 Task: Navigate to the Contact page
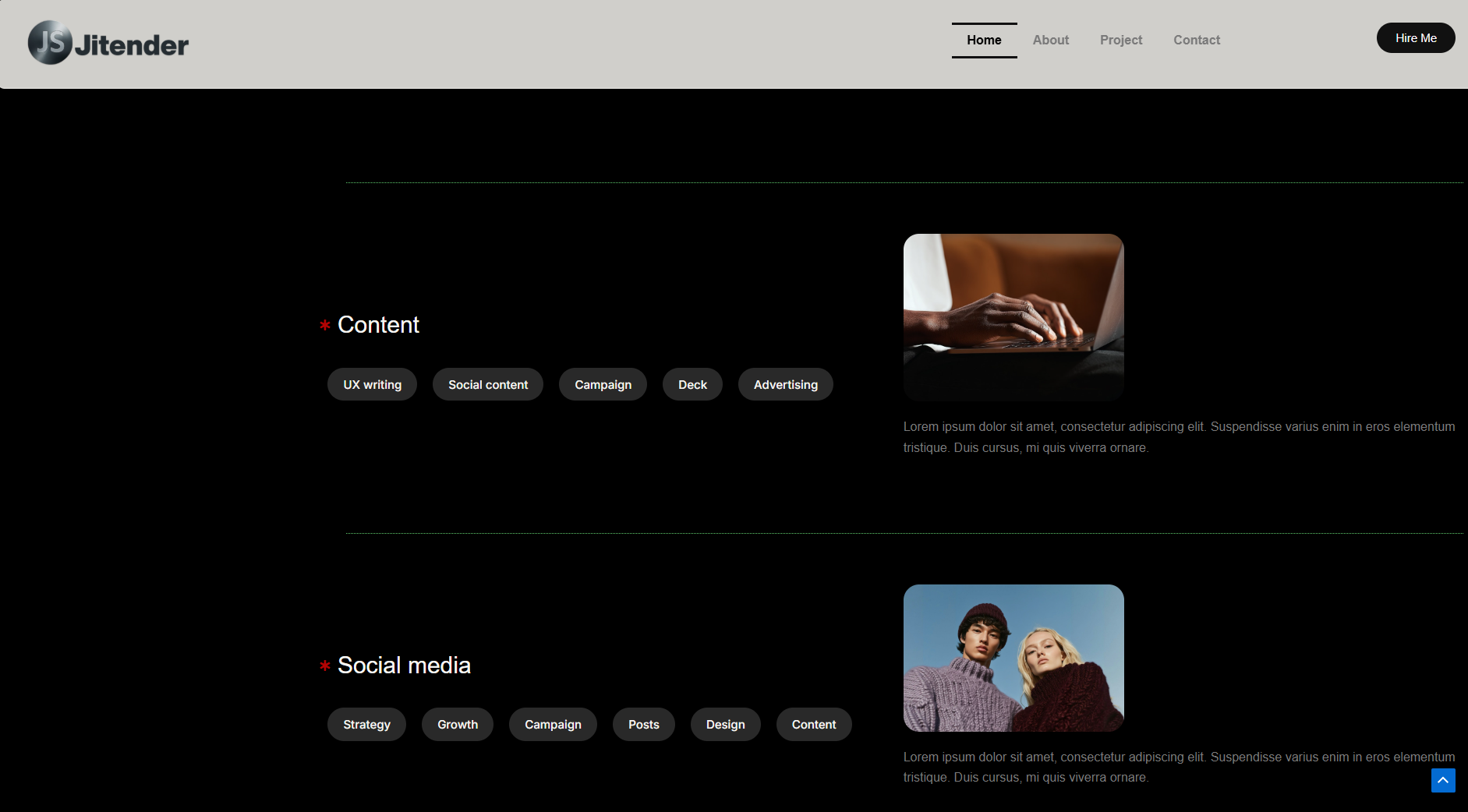pyautogui.click(x=1196, y=40)
